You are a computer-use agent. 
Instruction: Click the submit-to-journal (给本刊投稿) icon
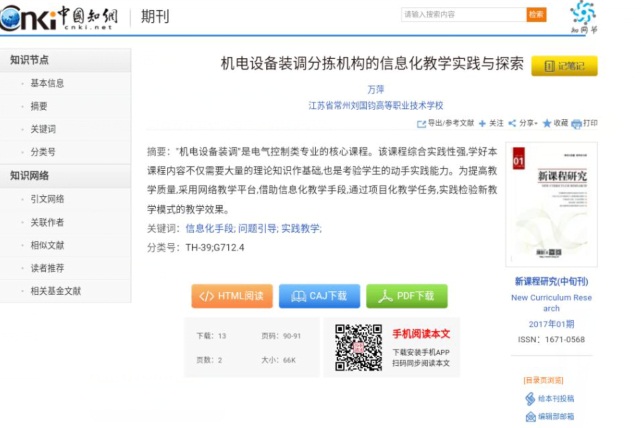[530, 398]
